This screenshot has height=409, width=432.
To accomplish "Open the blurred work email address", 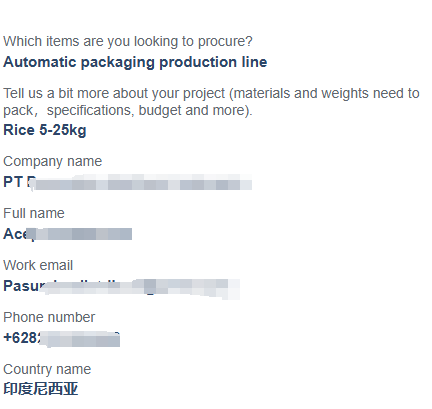I will point(121,287).
